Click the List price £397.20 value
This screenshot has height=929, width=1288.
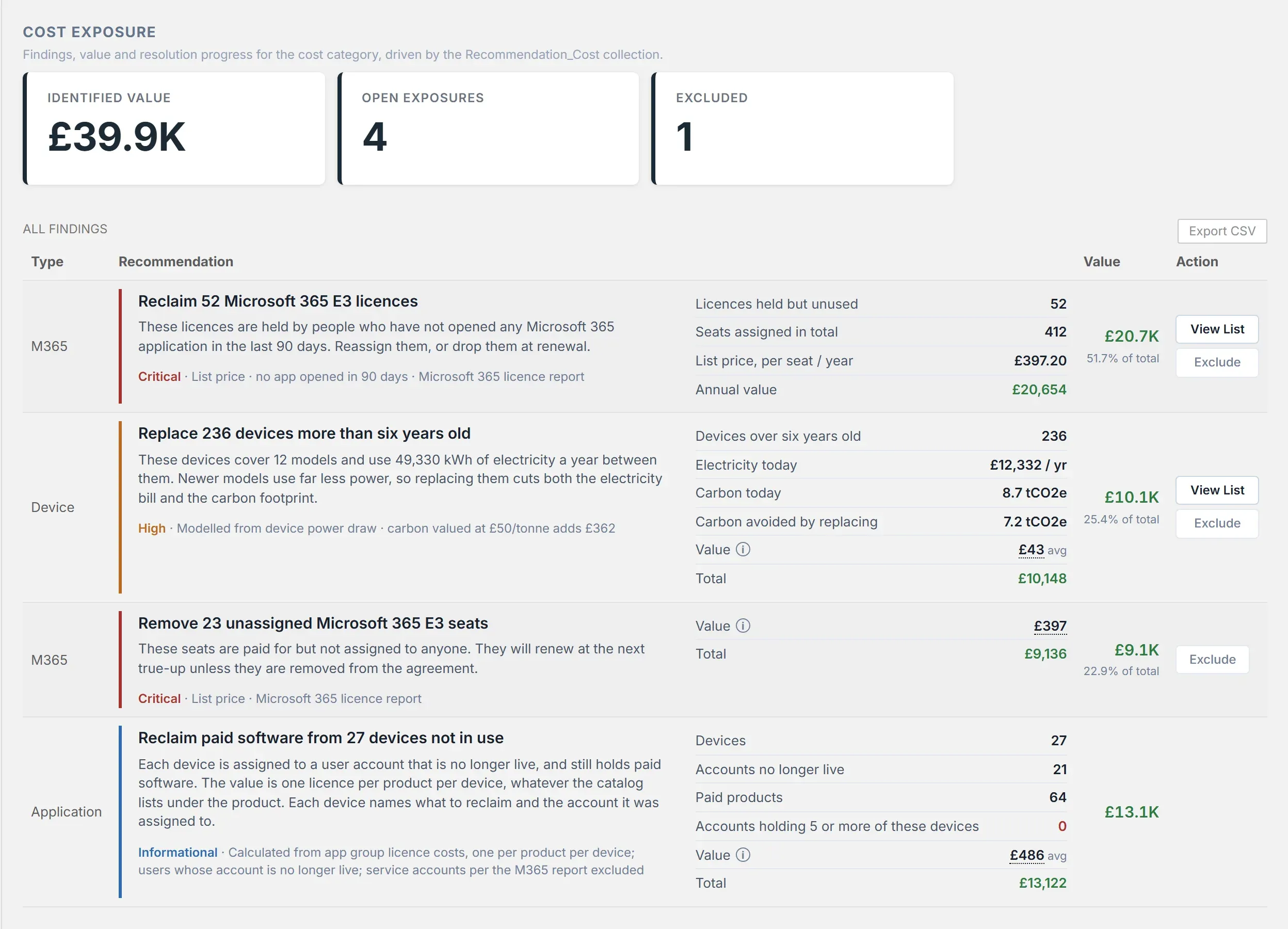1040,361
